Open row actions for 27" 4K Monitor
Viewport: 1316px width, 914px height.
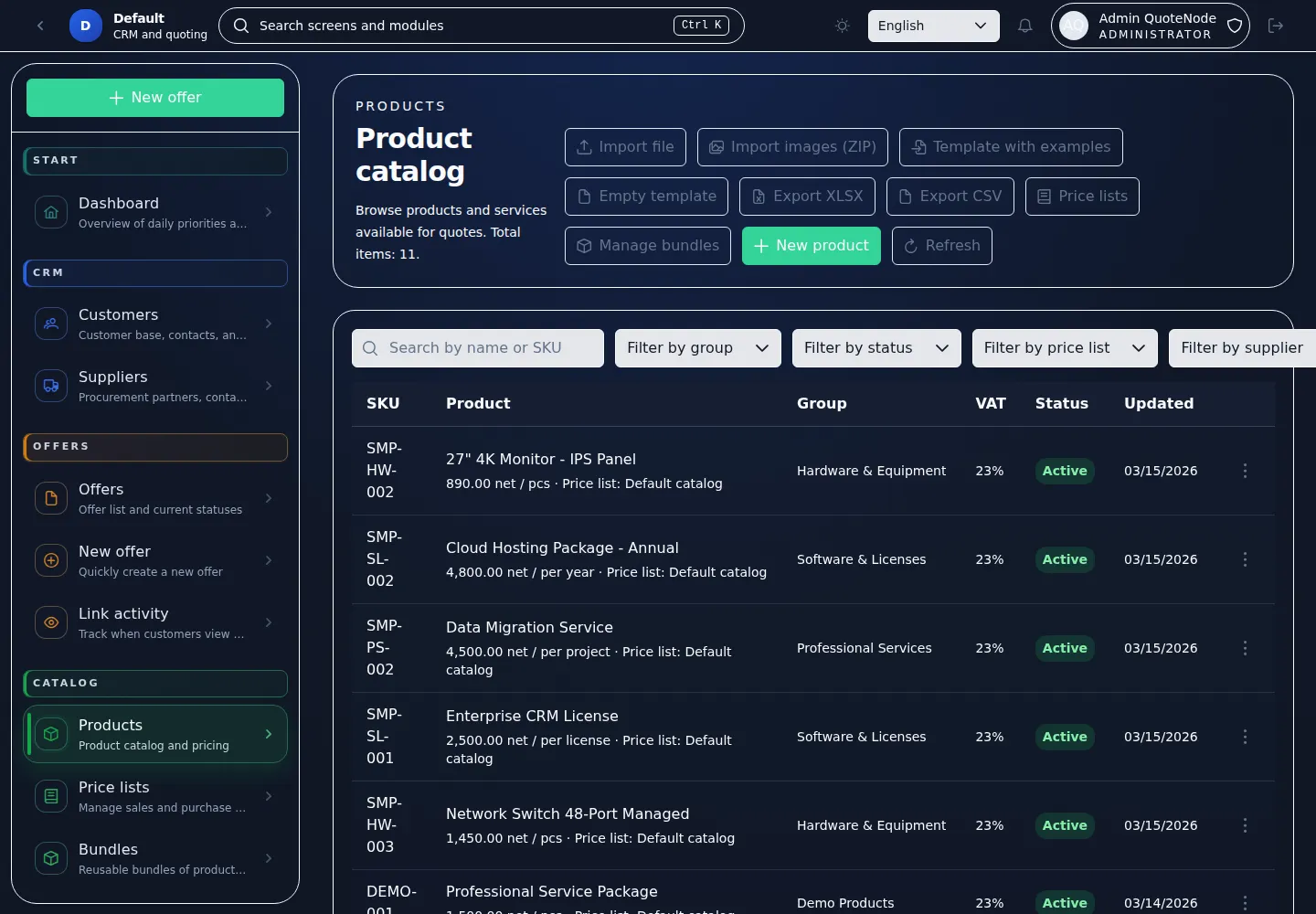(1245, 471)
